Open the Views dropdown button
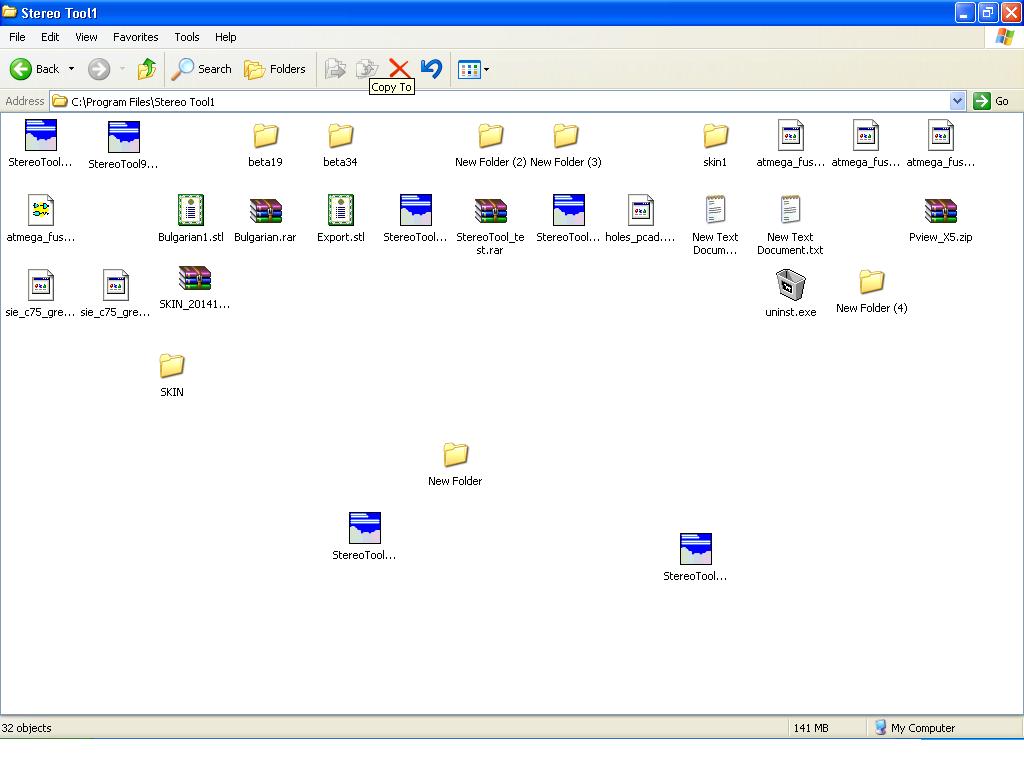1024x768 pixels. (473, 69)
